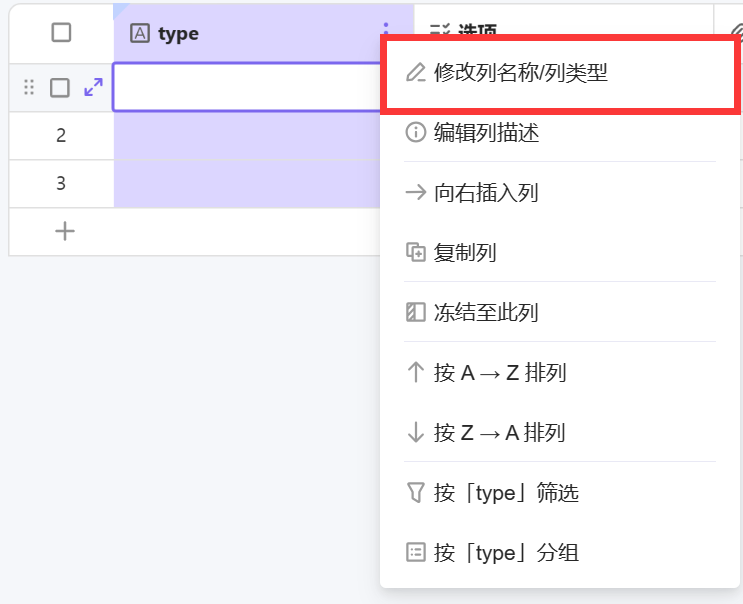Tick the select-all checkbox in header
The height and width of the screenshot is (604, 743).
click(x=61, y=33)
